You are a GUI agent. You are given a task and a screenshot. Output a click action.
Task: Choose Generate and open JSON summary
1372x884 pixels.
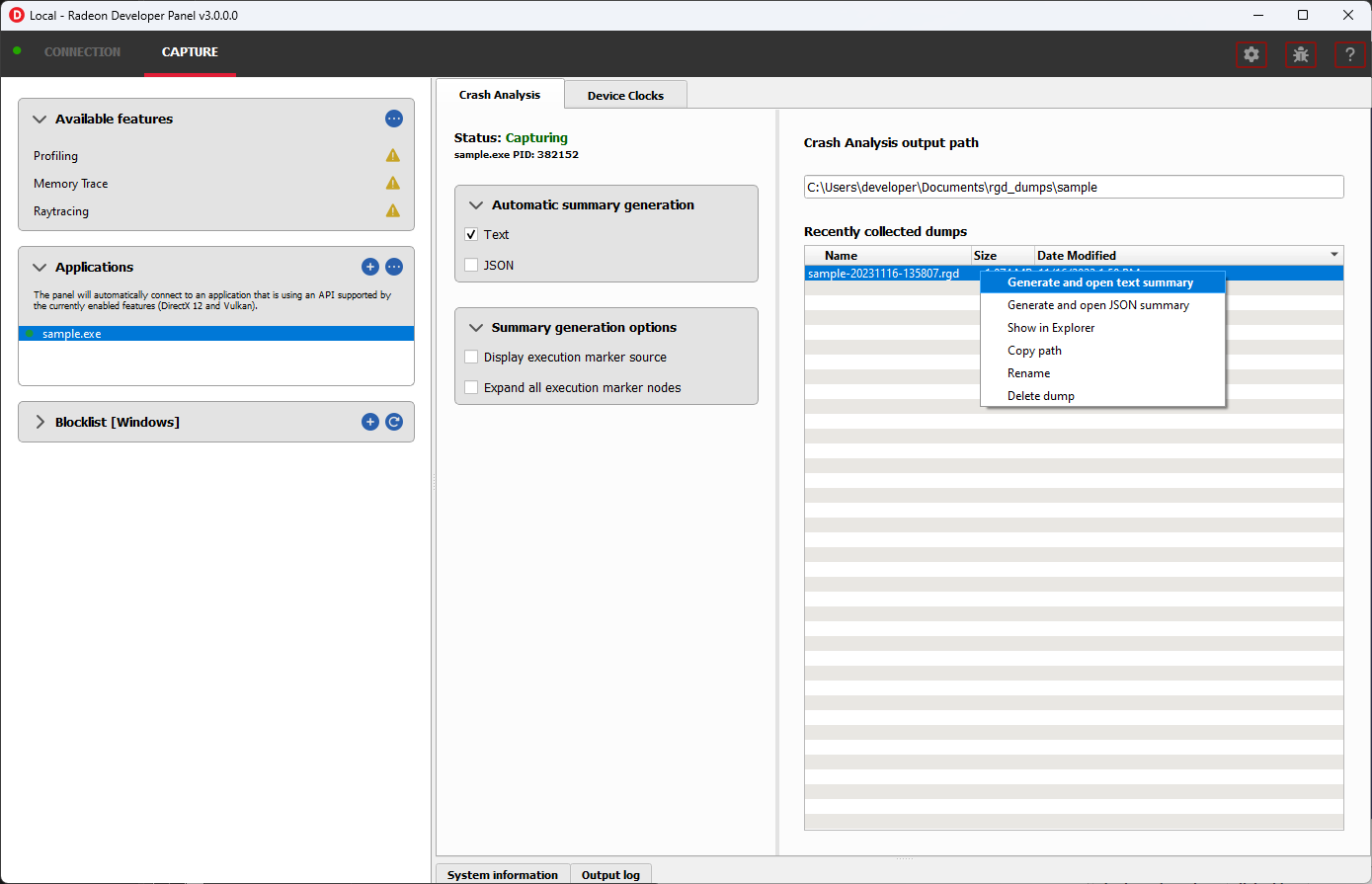(x=1102, y=305)
